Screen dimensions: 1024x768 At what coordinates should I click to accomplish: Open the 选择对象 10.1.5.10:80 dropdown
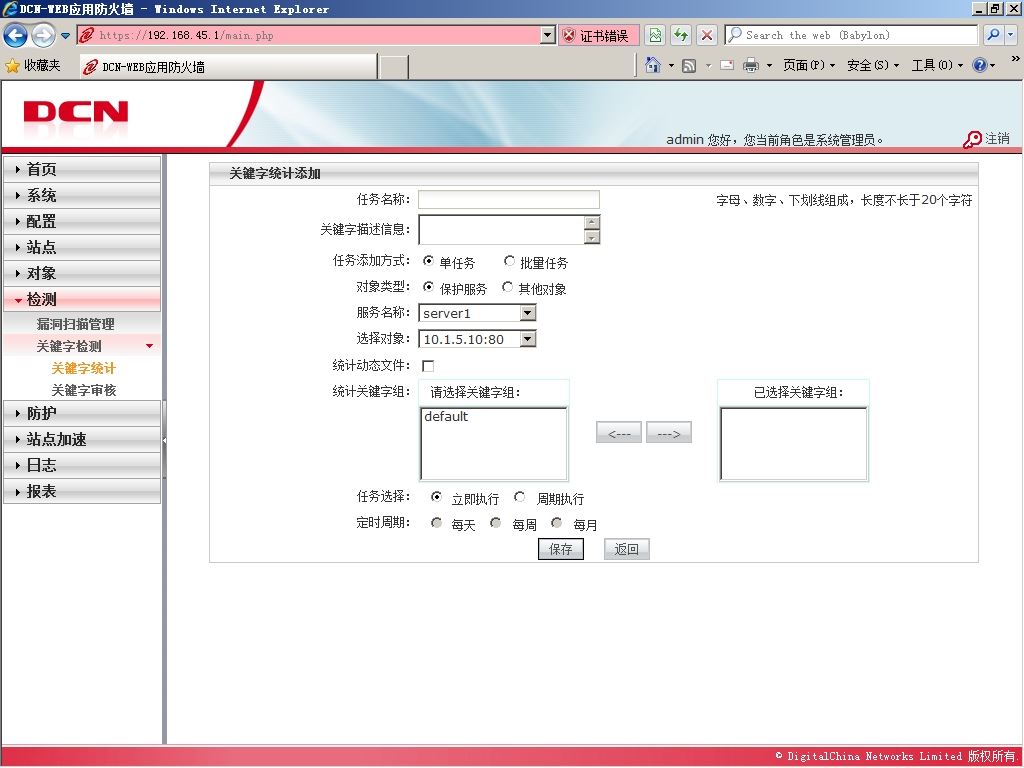coord(477,339)
